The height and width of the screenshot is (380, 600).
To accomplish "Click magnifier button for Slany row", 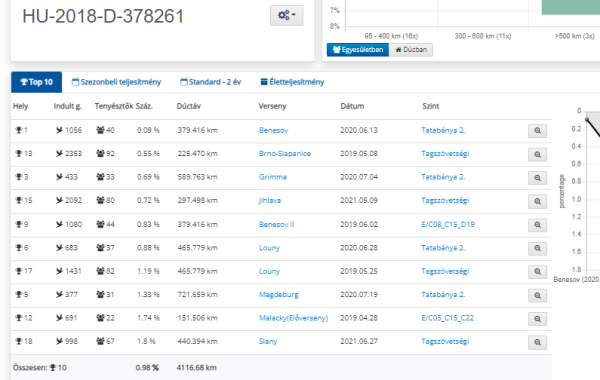I will (x=537, y=342).
